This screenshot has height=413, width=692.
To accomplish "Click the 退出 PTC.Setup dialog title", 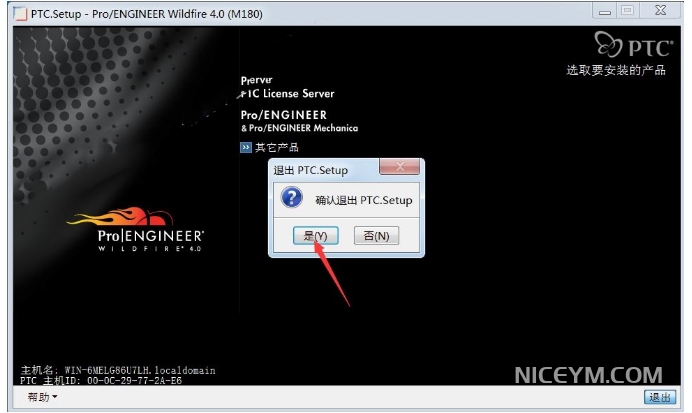I will coord(310,170).
